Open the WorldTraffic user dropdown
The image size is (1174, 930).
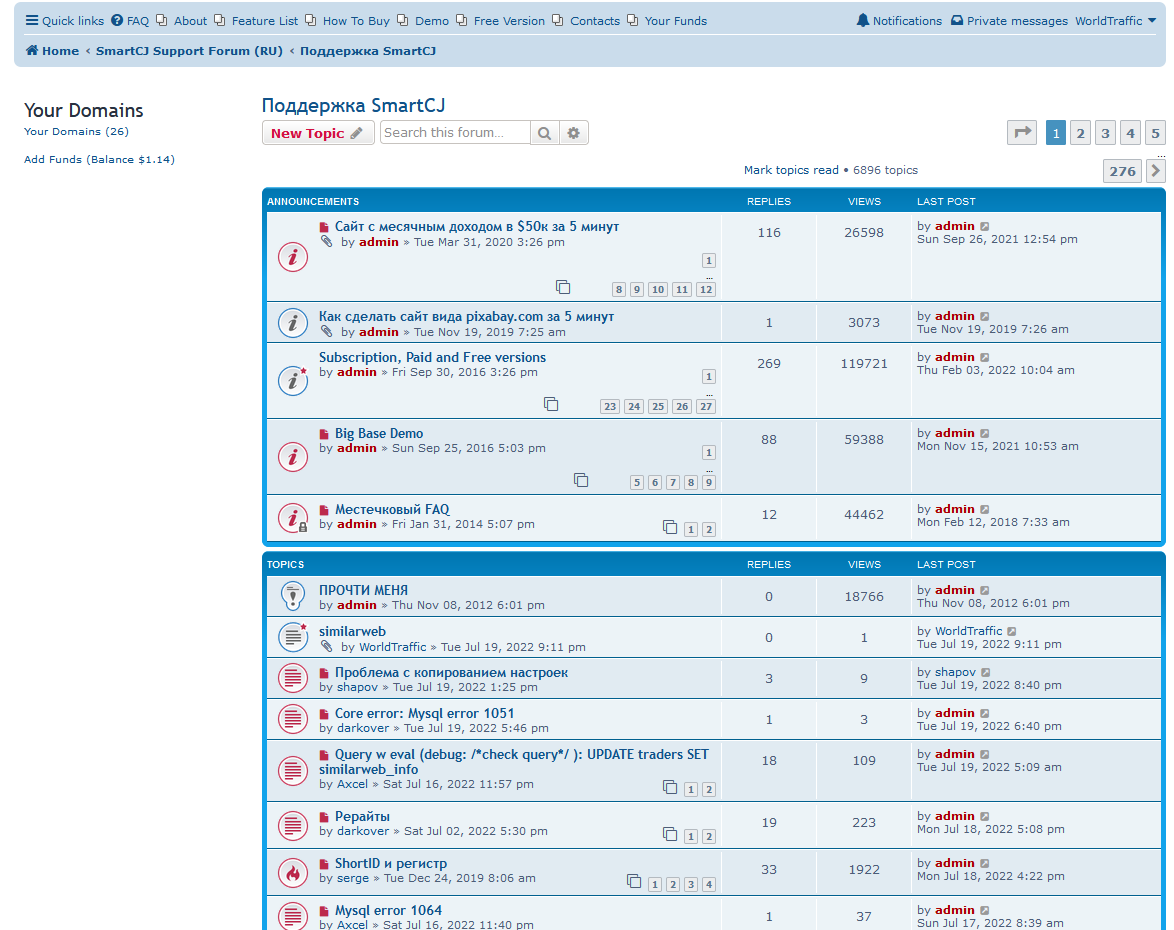[x=1116, y=21]
